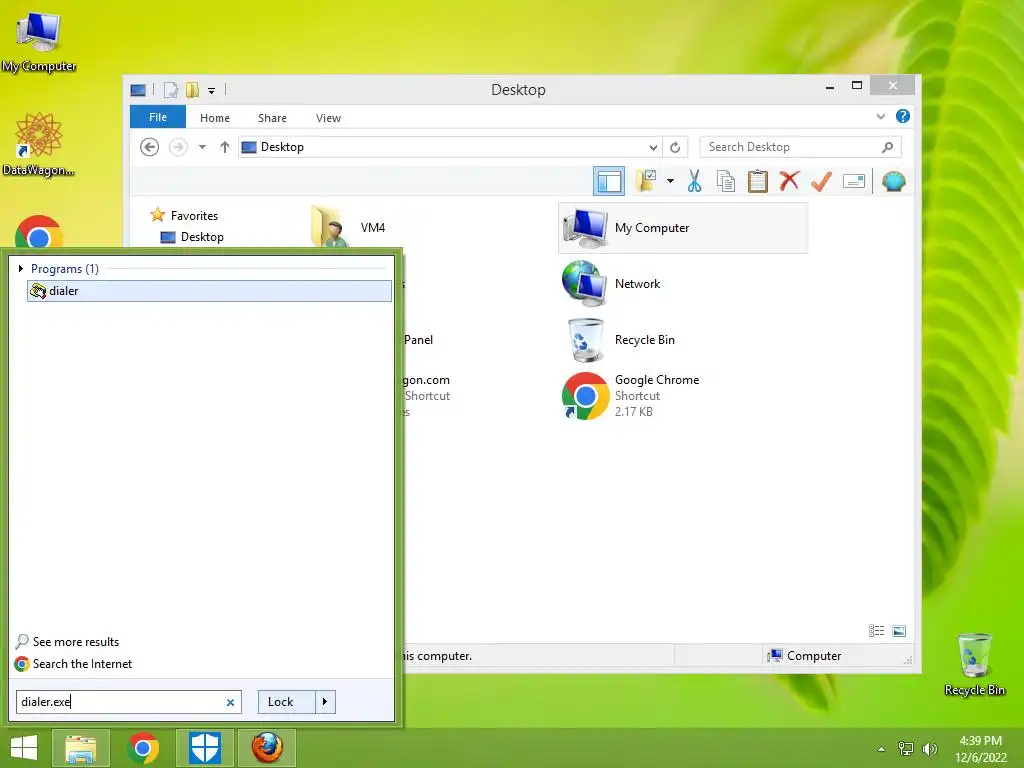Refresh the Desktop folder view
This screenshot has height=768, width=1024.
point(675,147)
